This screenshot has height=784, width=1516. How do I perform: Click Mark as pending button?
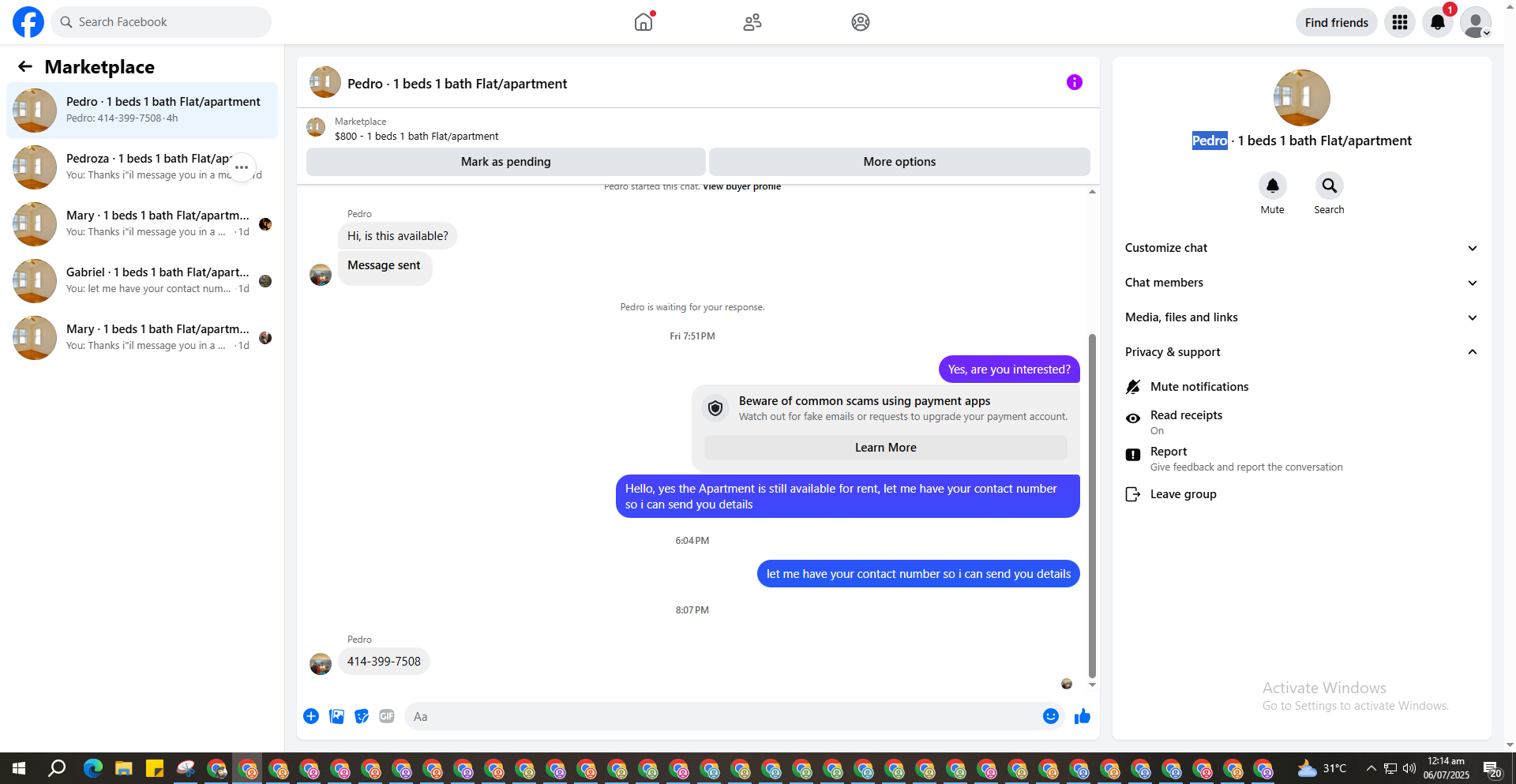(x=506, y=162)
